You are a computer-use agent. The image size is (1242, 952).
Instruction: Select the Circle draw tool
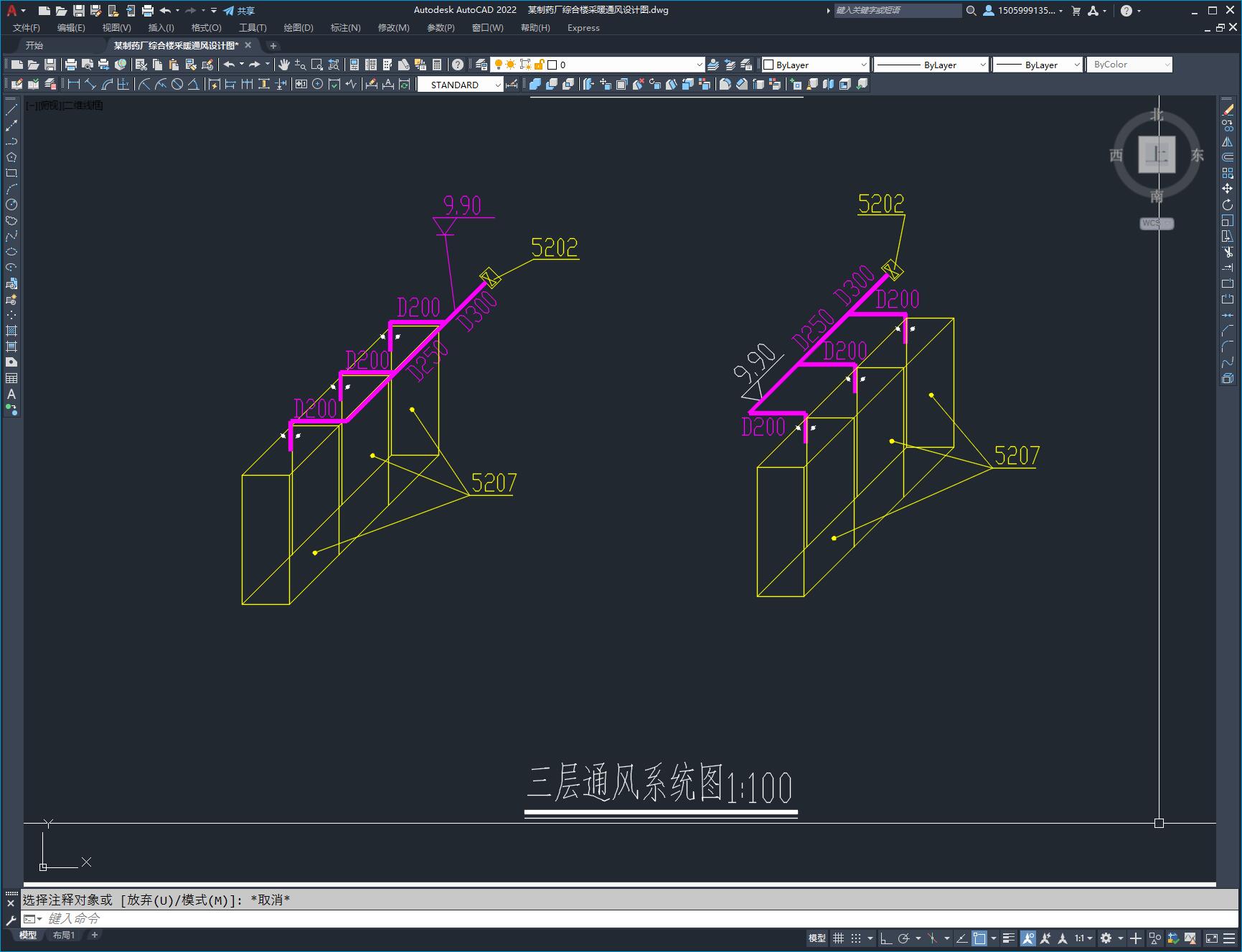tap(11, 204)
